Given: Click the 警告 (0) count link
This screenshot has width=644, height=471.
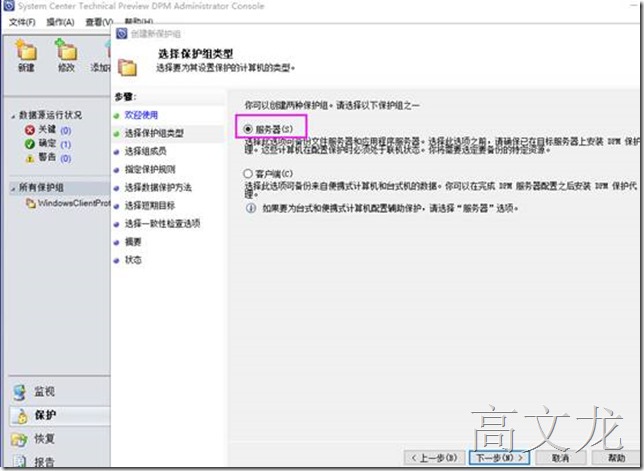Looking at the screenshot, I should [66, 159].
